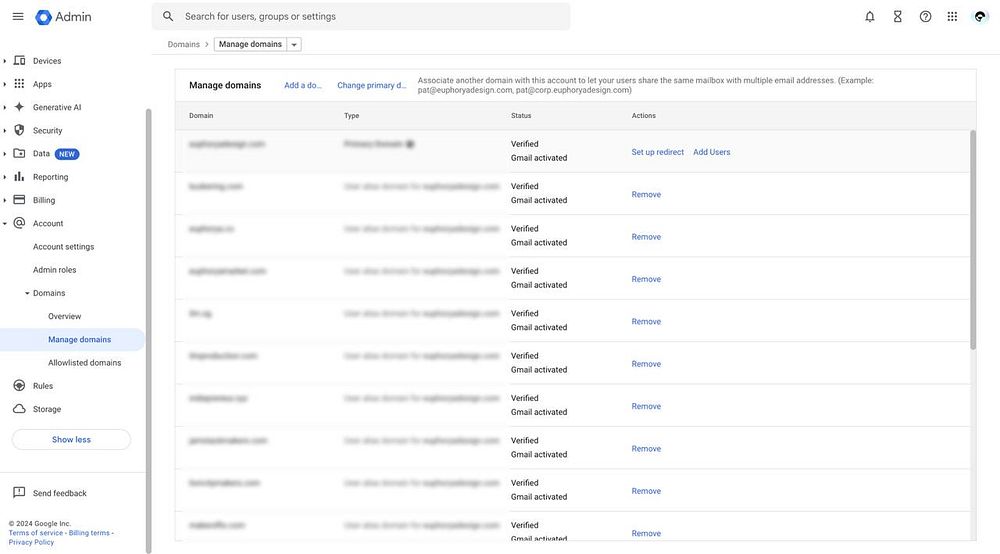Open the tasks hourglass icon
The width and height of the screenshot is (1000, 554).
pyautogui.click(x=898, y=16)
